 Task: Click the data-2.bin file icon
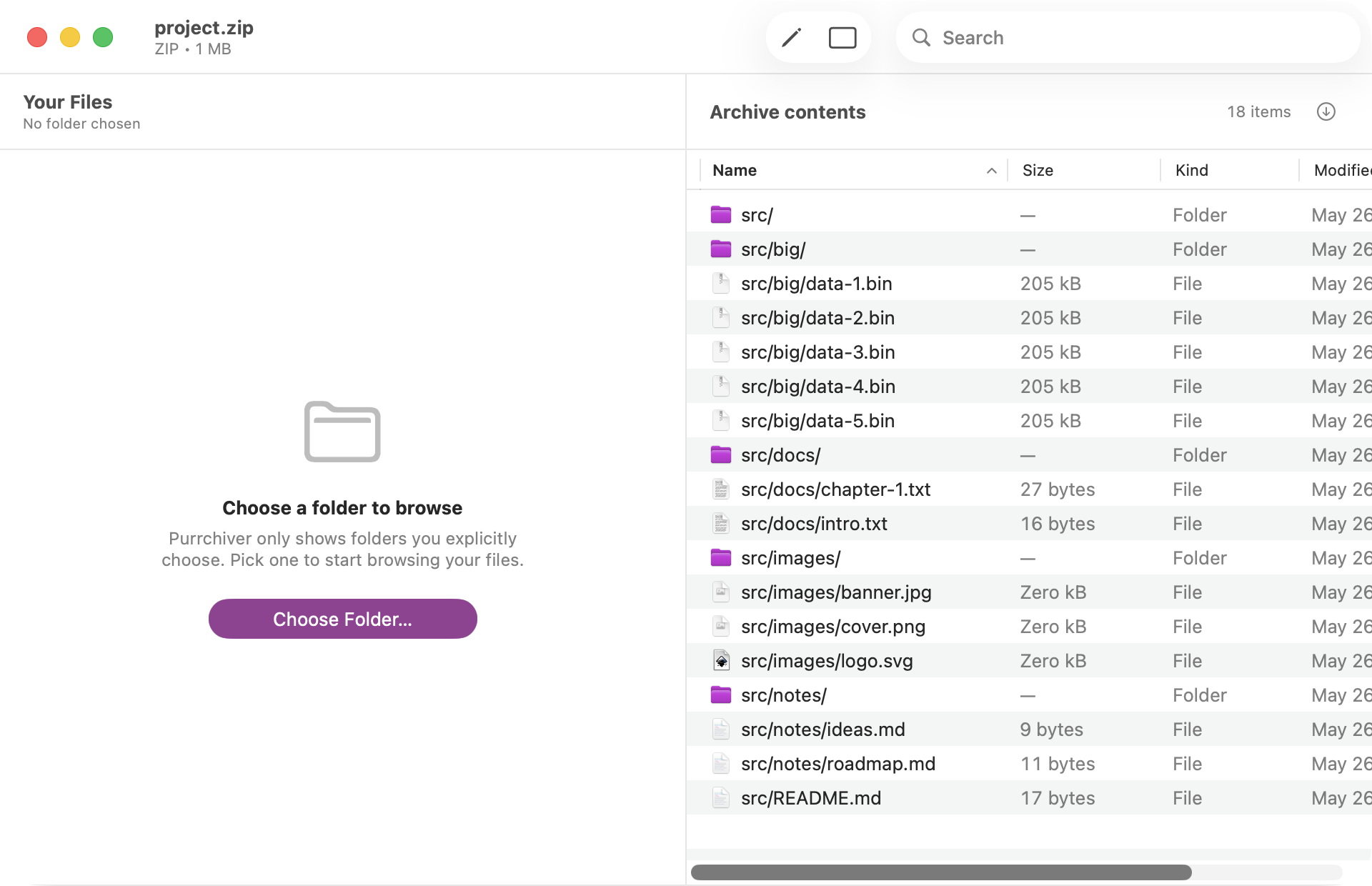tap(721, 317)
